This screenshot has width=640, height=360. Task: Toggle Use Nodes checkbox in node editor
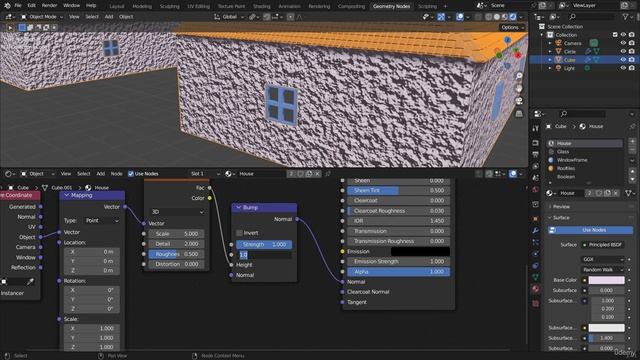pyautogui.click(x=131, y=174)
